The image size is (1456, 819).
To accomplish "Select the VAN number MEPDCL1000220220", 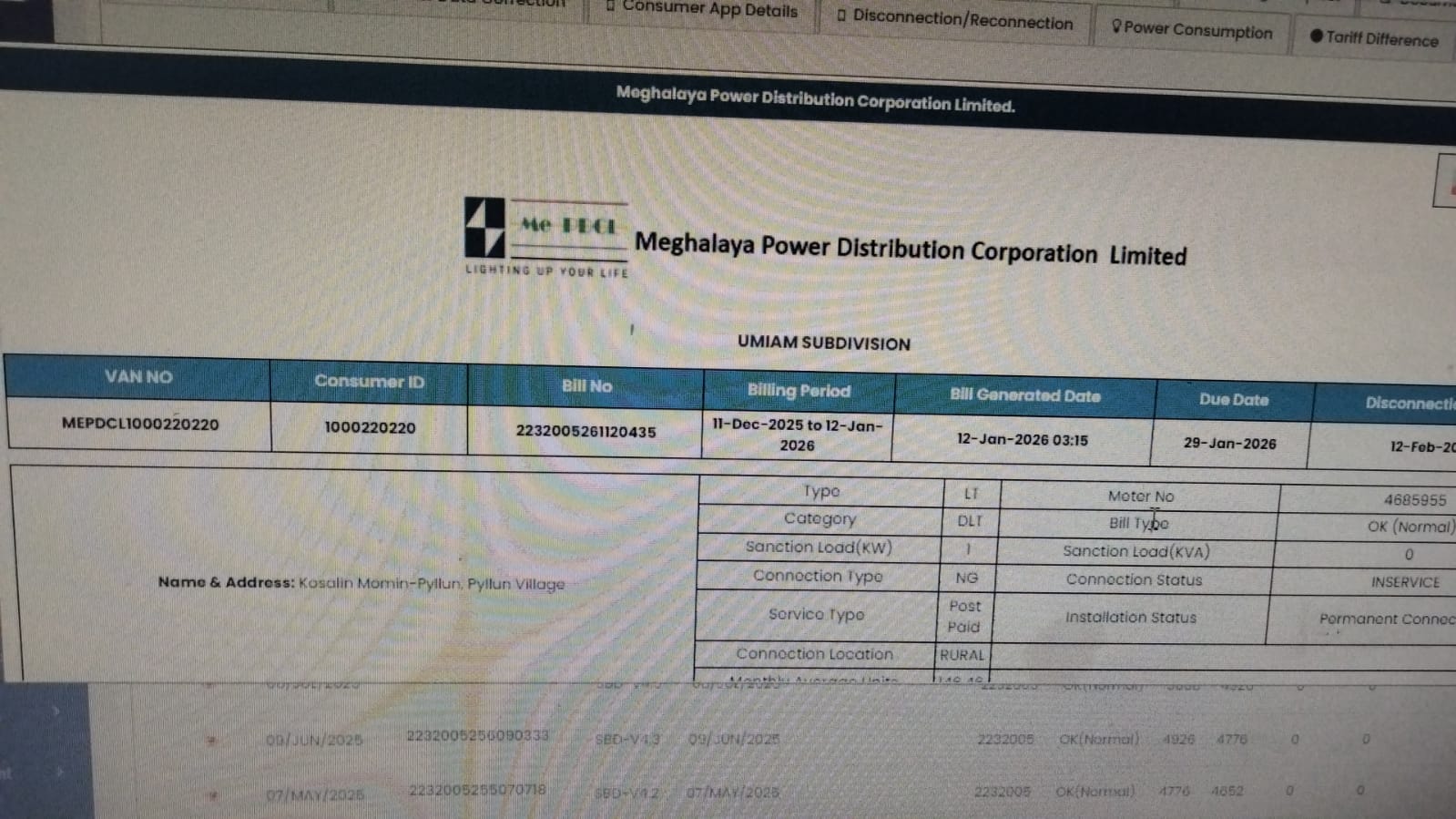I will tap(140, 424).
